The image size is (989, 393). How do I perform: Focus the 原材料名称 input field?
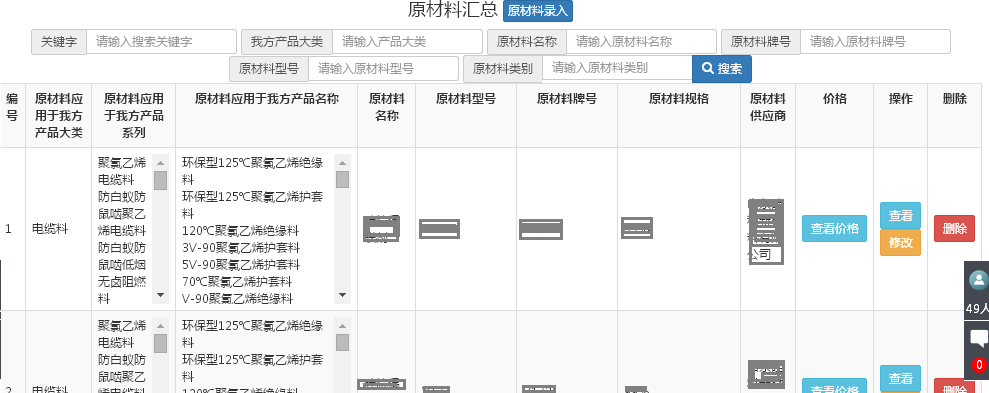[641, 42]
